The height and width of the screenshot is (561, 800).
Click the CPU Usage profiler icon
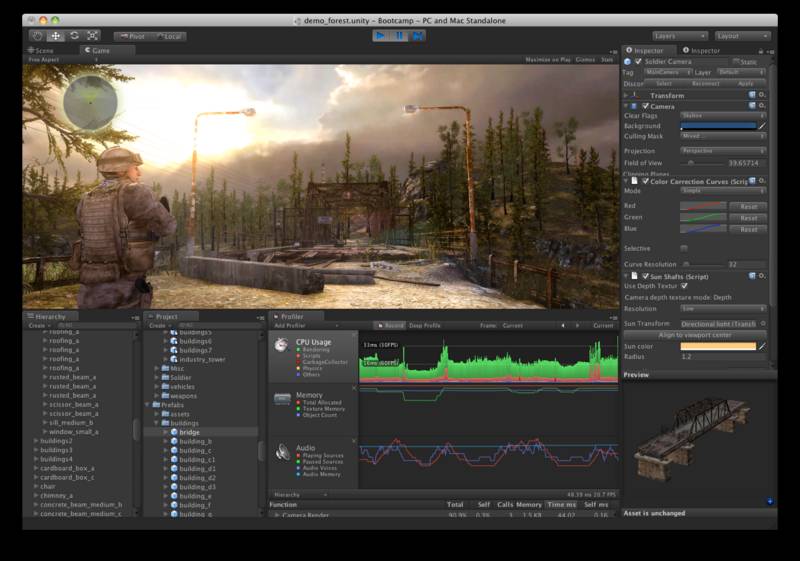click(x=281, y=345)
